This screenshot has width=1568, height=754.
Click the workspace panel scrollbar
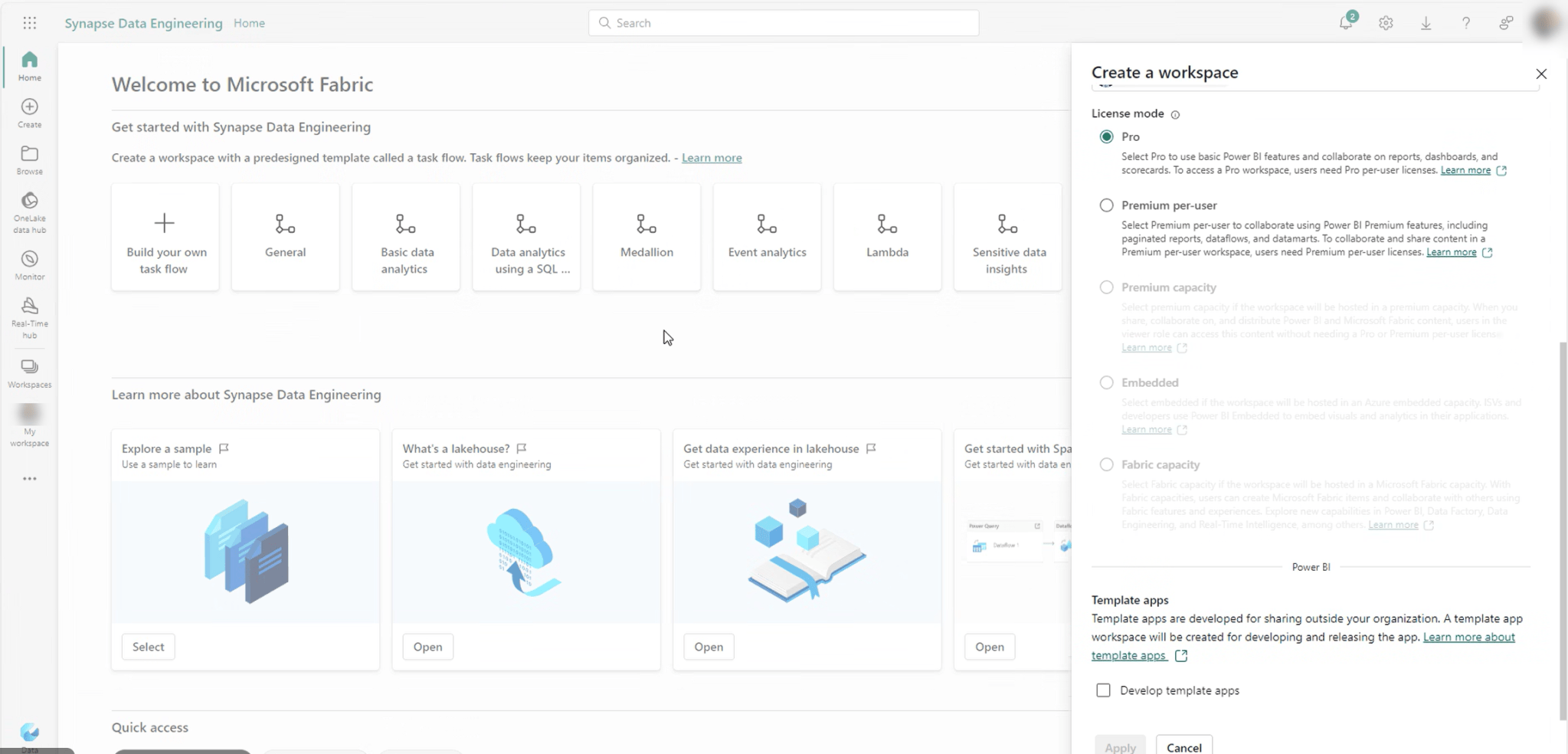pos(1563,530)
